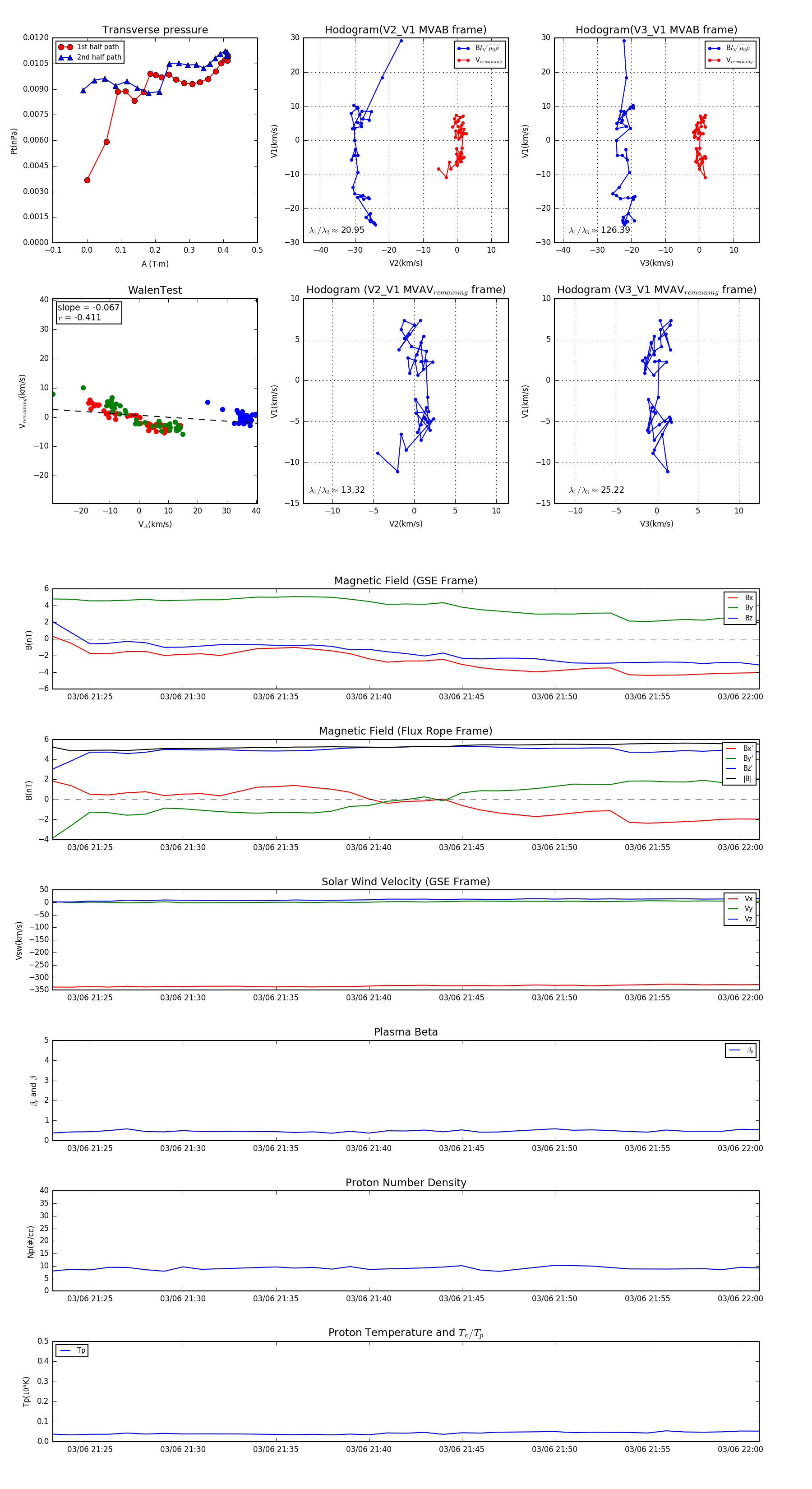812x1489 pixels.
Task: Click the eigenvalue ratio annotation reading 20.95
Action: (x=337, y=230)
